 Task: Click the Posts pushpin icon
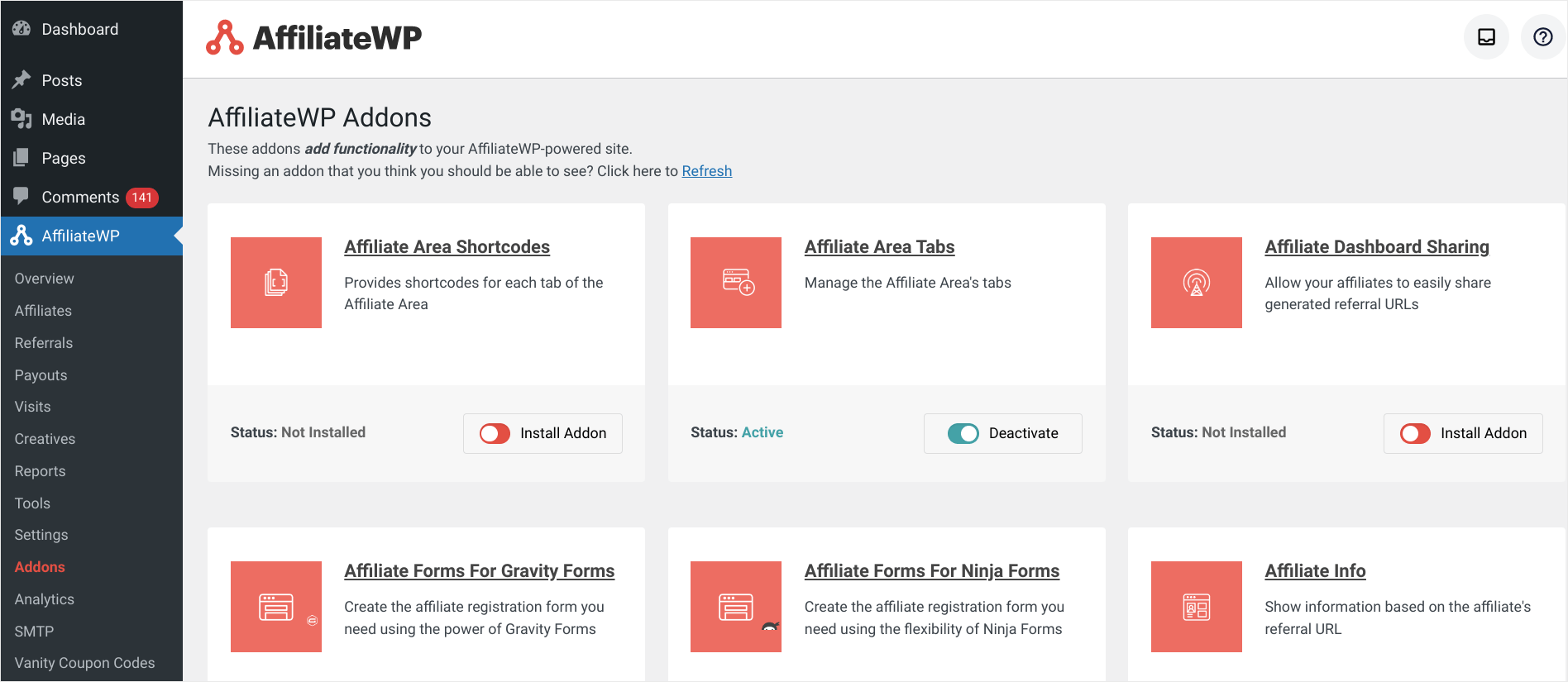[x=22, y=79]
